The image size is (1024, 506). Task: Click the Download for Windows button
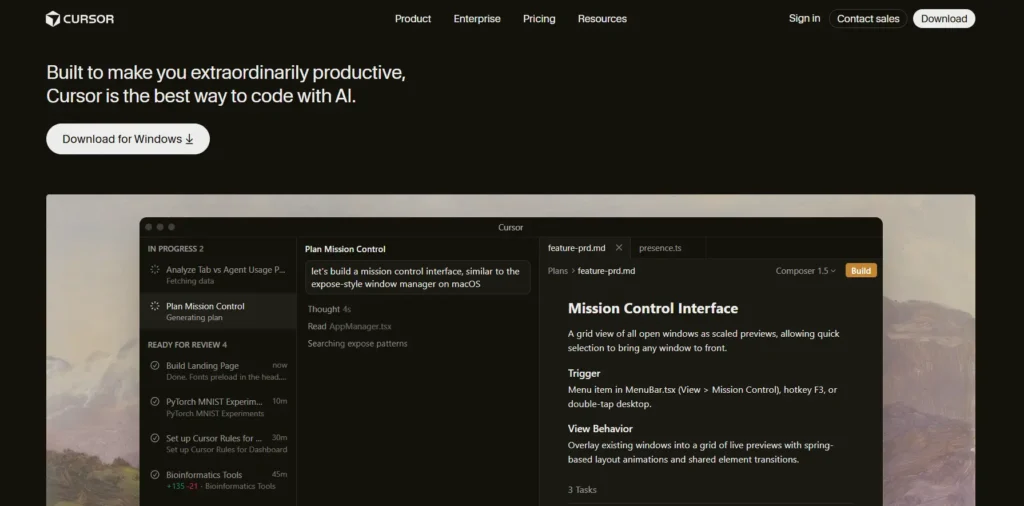(x=128, y=139)
